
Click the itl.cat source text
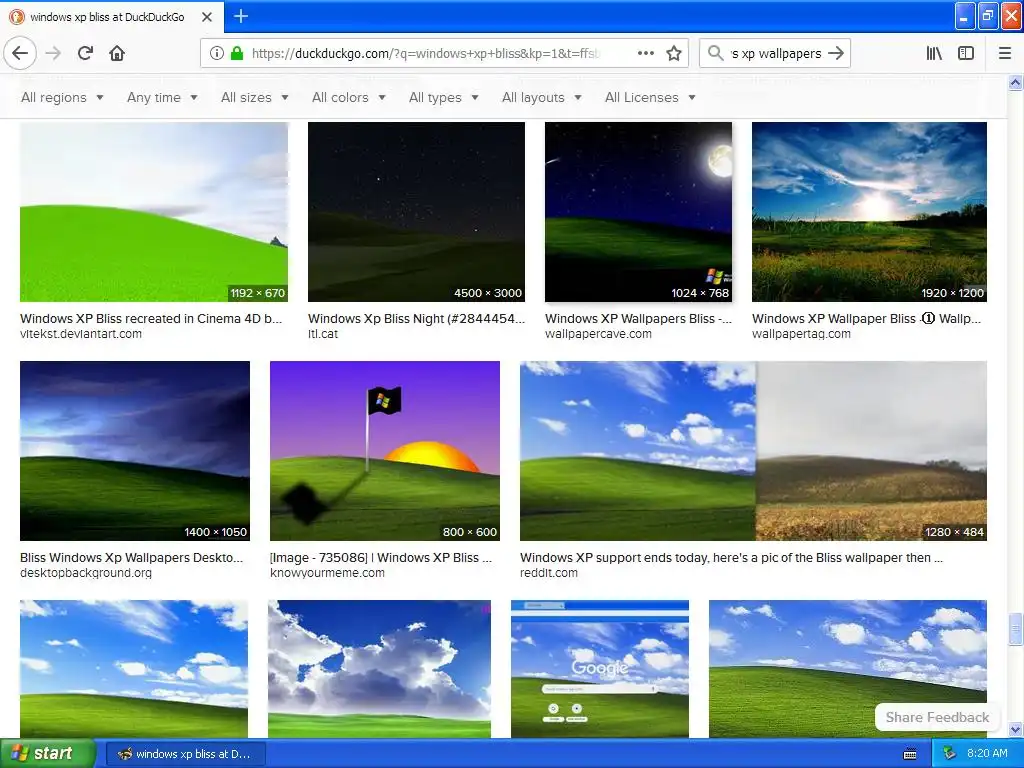pyautogui.click(x=323, y=334)
